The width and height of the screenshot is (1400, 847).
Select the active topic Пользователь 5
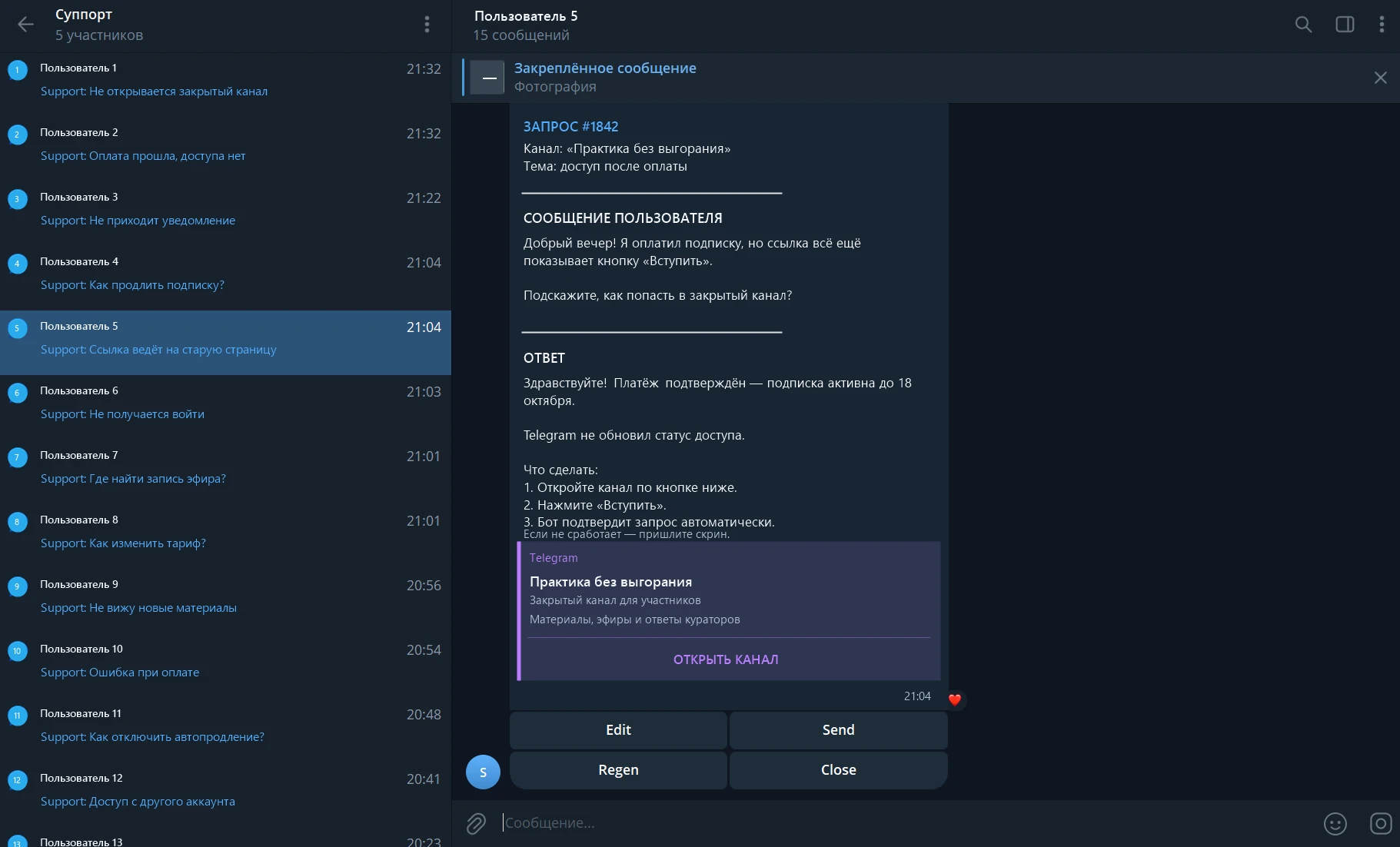click(225, 343)
